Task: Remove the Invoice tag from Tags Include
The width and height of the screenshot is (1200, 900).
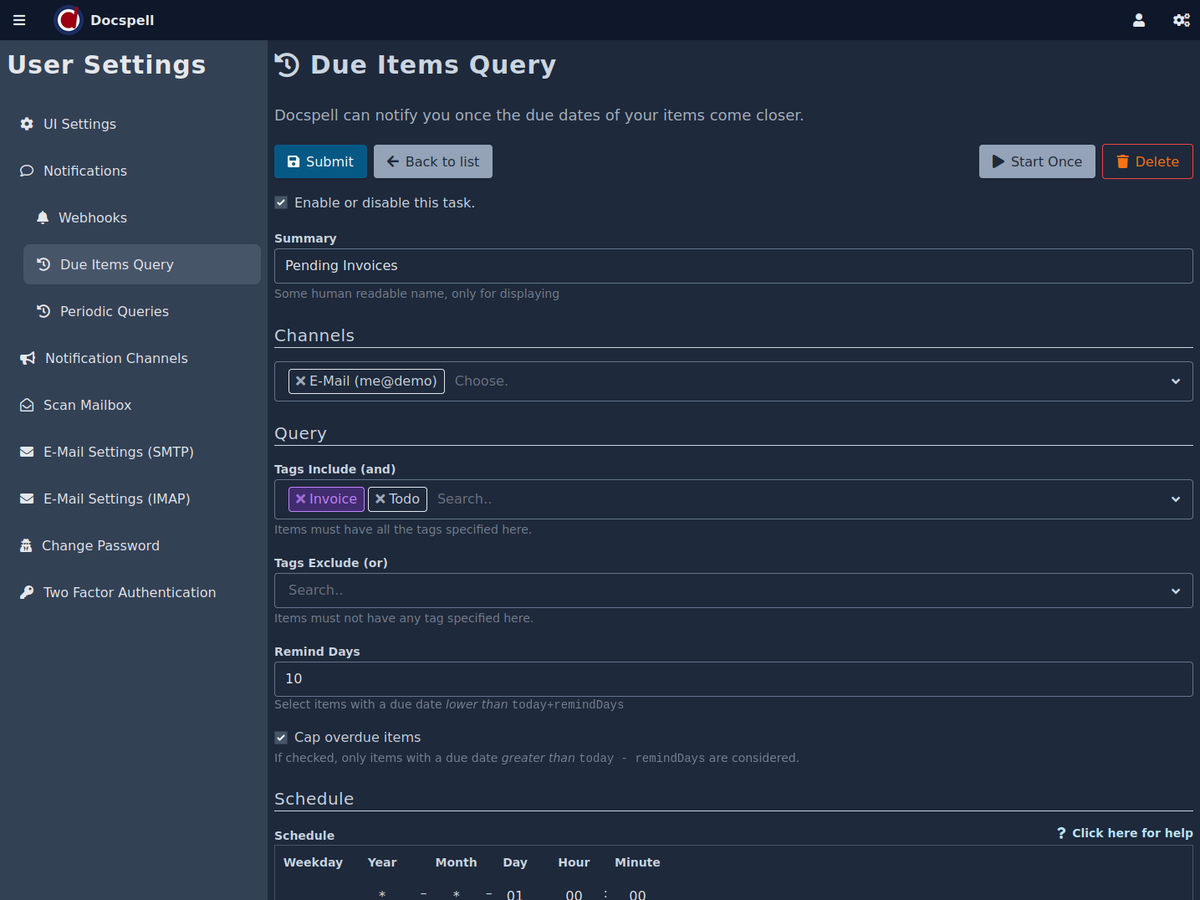Action: [300, 499]
